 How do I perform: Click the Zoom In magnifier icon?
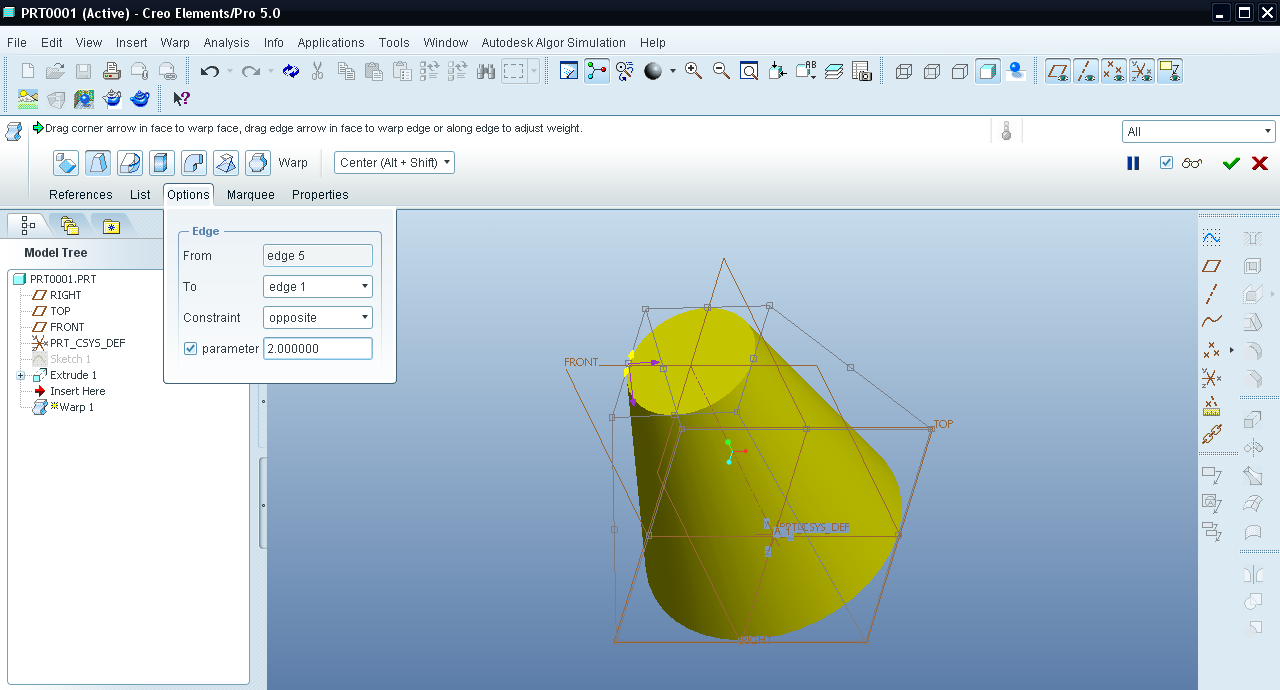(693, 71)
